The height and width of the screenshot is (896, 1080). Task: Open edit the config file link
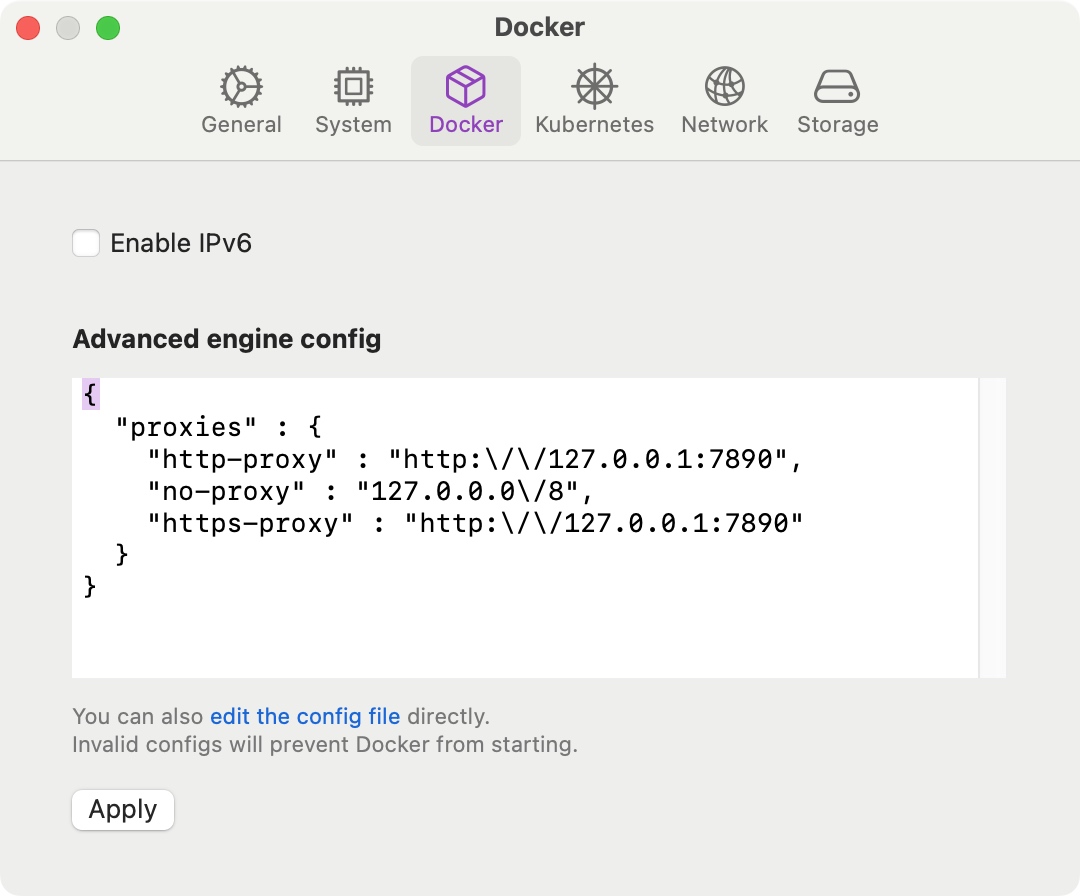[x=305, y=716]
